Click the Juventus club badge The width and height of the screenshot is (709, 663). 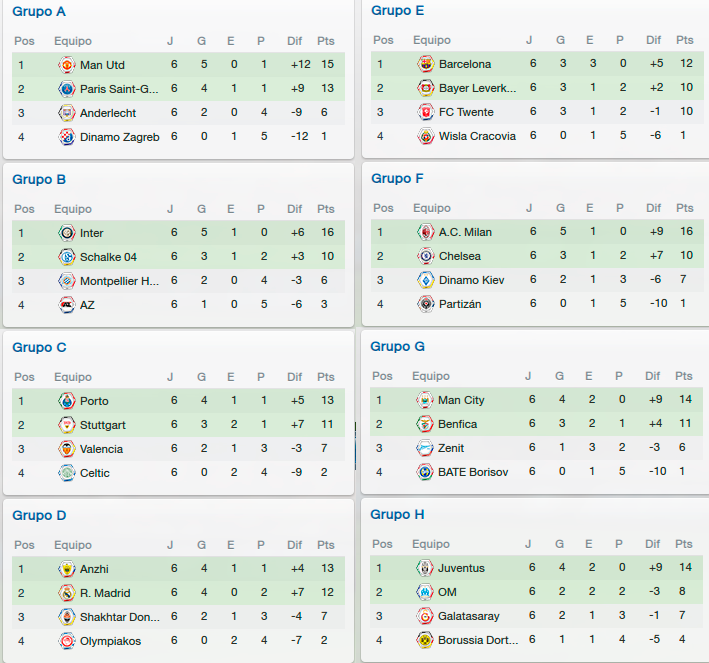[x=425, y=568]
